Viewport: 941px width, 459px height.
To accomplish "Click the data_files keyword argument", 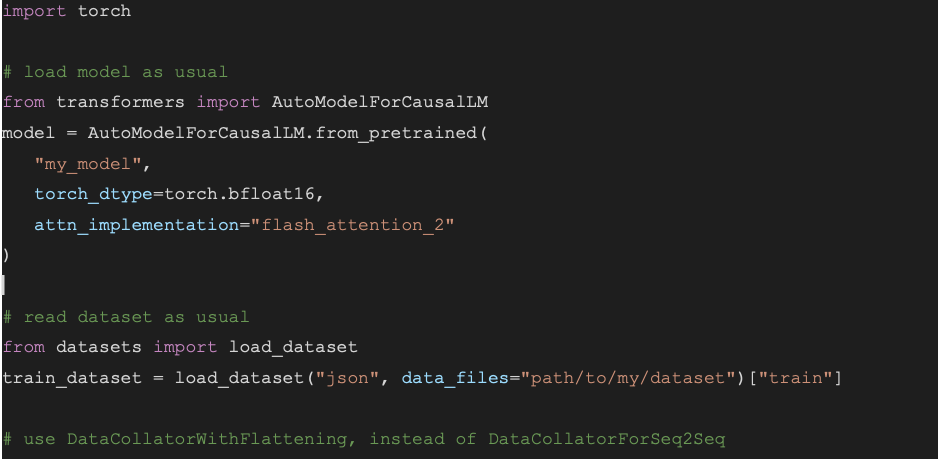I will coord(455,379).
